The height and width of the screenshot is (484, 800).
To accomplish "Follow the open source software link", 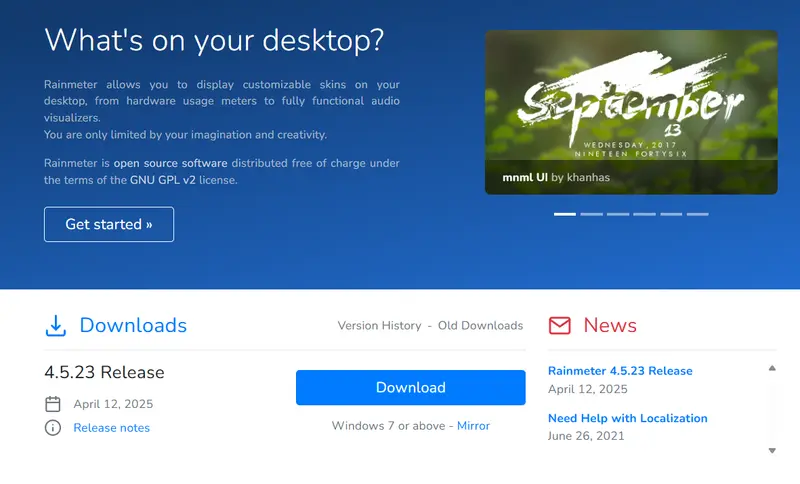I will (x=170, y=163).
